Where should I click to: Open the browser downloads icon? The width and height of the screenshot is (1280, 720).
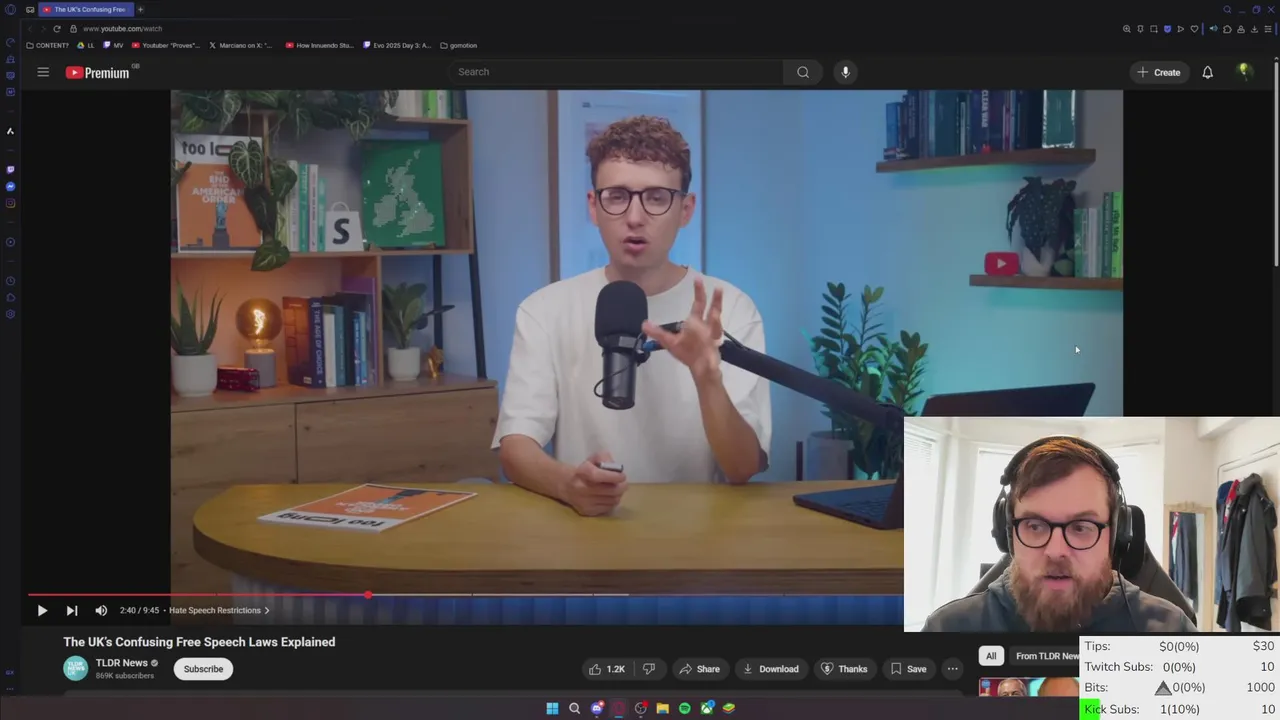pyautogui.click(x=1254, y=29)
